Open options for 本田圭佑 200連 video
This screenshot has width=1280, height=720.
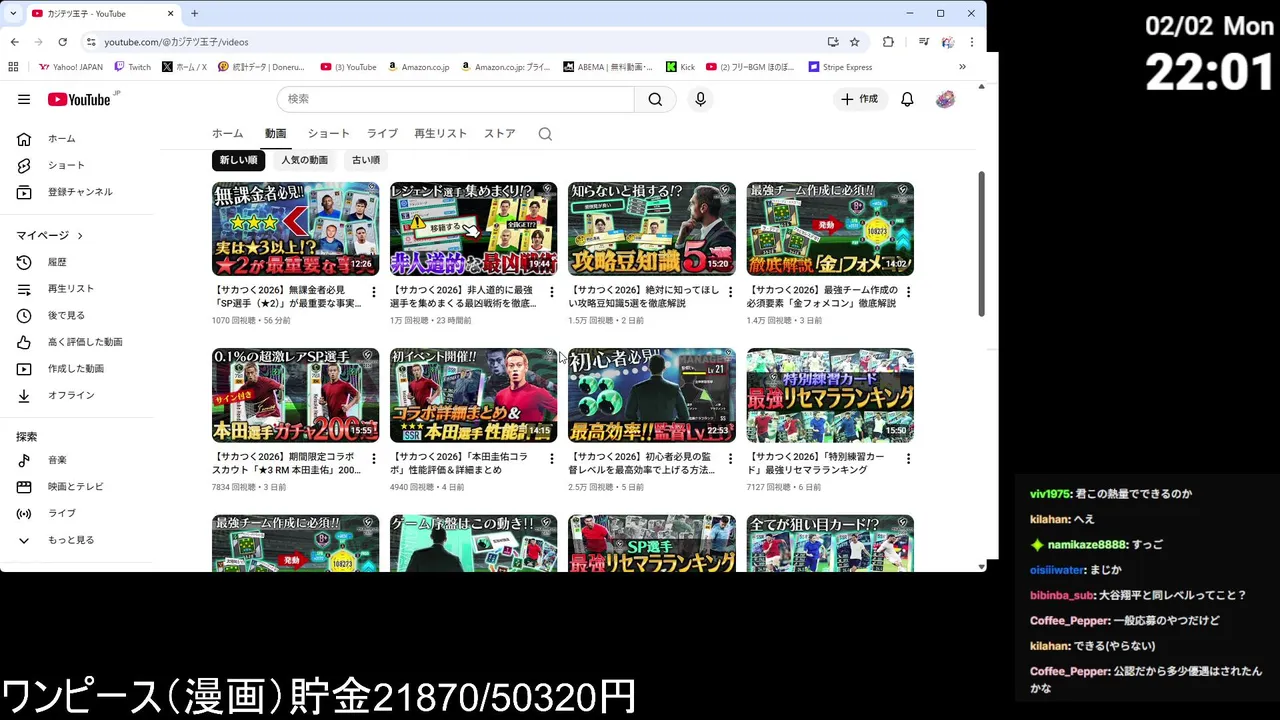[x=374, y=459]
